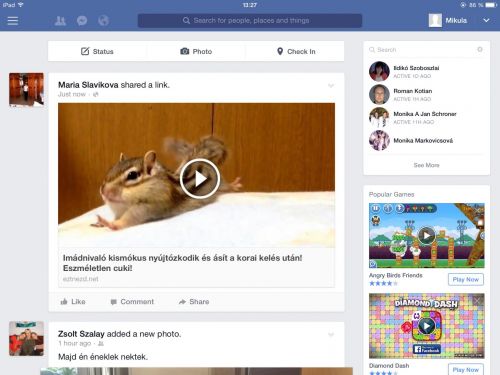Image resolution: width=500 pixels, height=375 pixels.
Task: Open chat with Monika A Jan Schroner
Action: (x=426, y=117)
